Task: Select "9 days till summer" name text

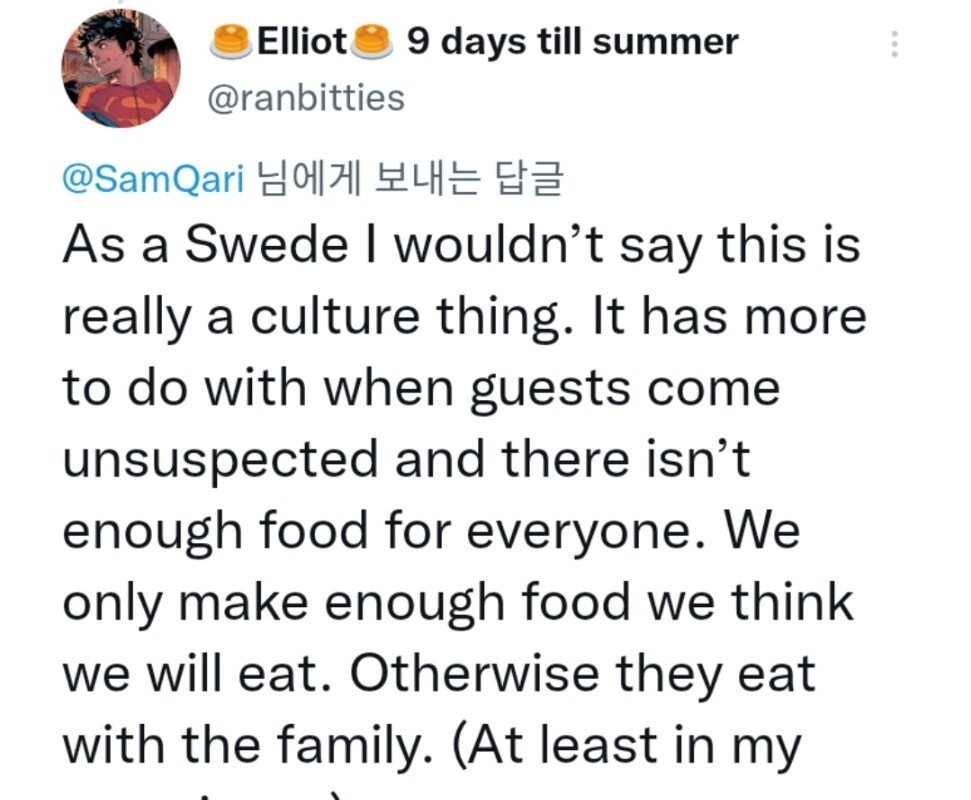Action: [573, 42]
